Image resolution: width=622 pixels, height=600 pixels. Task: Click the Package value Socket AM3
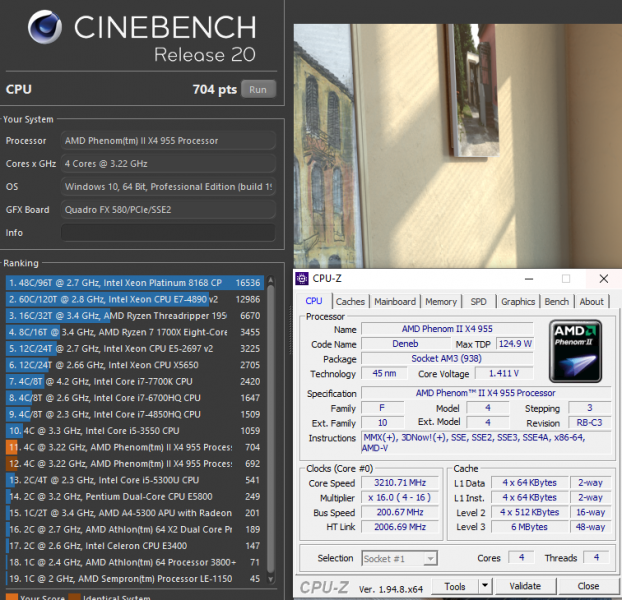click(447, 358)
